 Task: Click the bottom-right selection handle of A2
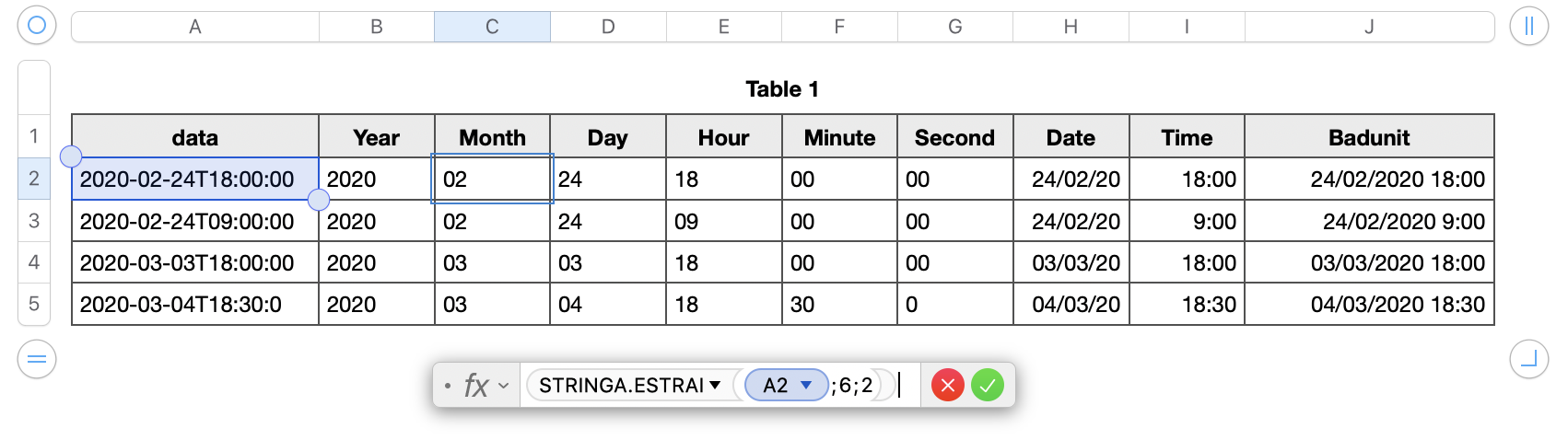point(319,200)
